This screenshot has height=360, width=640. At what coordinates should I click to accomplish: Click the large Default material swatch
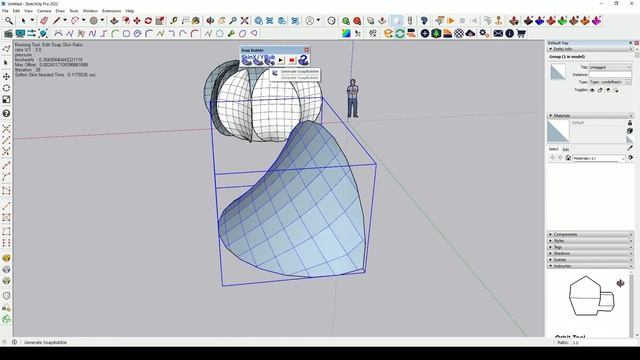tap(558, 131)
